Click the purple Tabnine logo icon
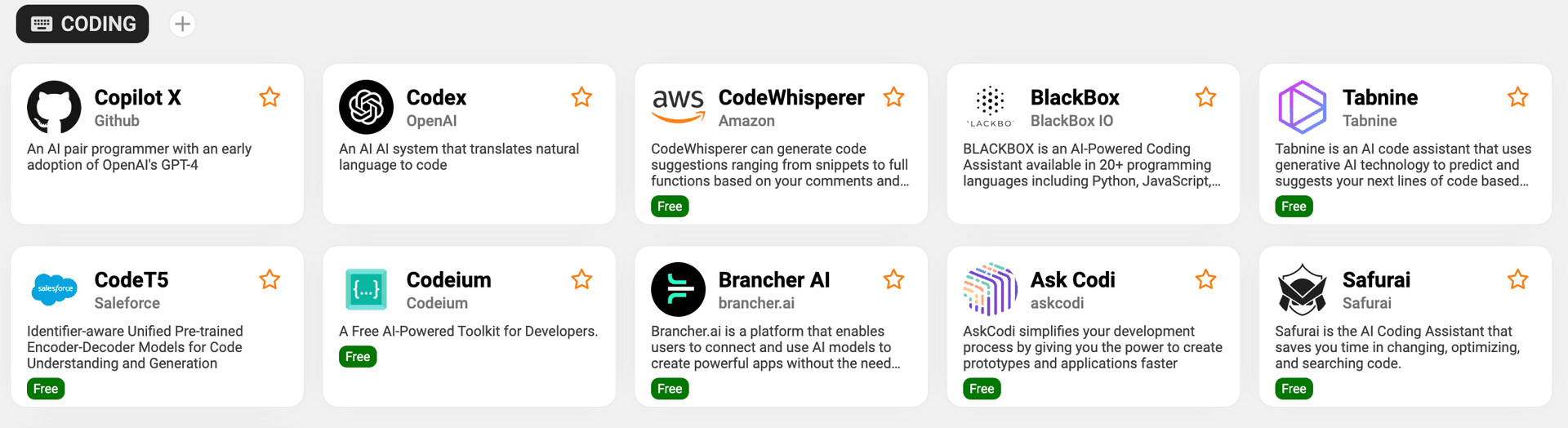The image size is (1568, 428). [1302, 107]
